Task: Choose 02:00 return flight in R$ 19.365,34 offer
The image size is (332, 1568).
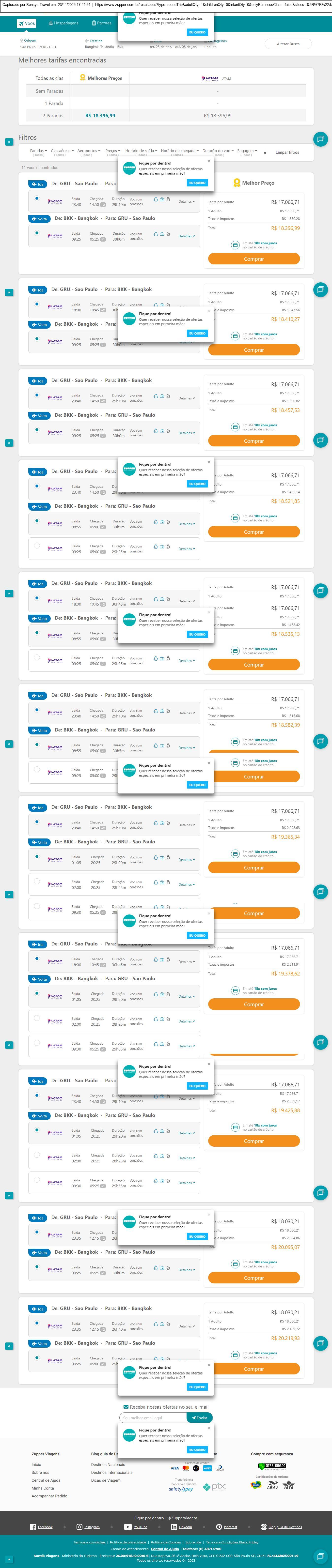Action: click(37, 881)
